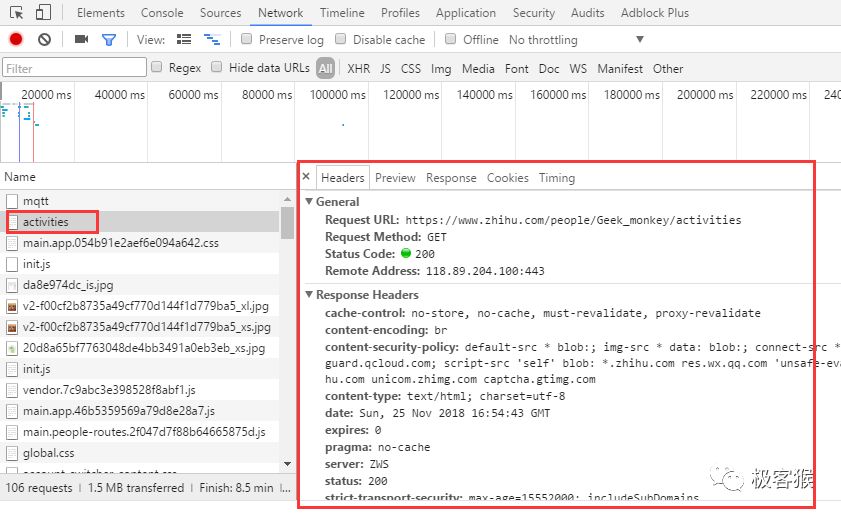Image resolution: width=841 pixels, height=516 pixels.
Task: Click the file icon beside global.css
Action: (x=12, y=453)
